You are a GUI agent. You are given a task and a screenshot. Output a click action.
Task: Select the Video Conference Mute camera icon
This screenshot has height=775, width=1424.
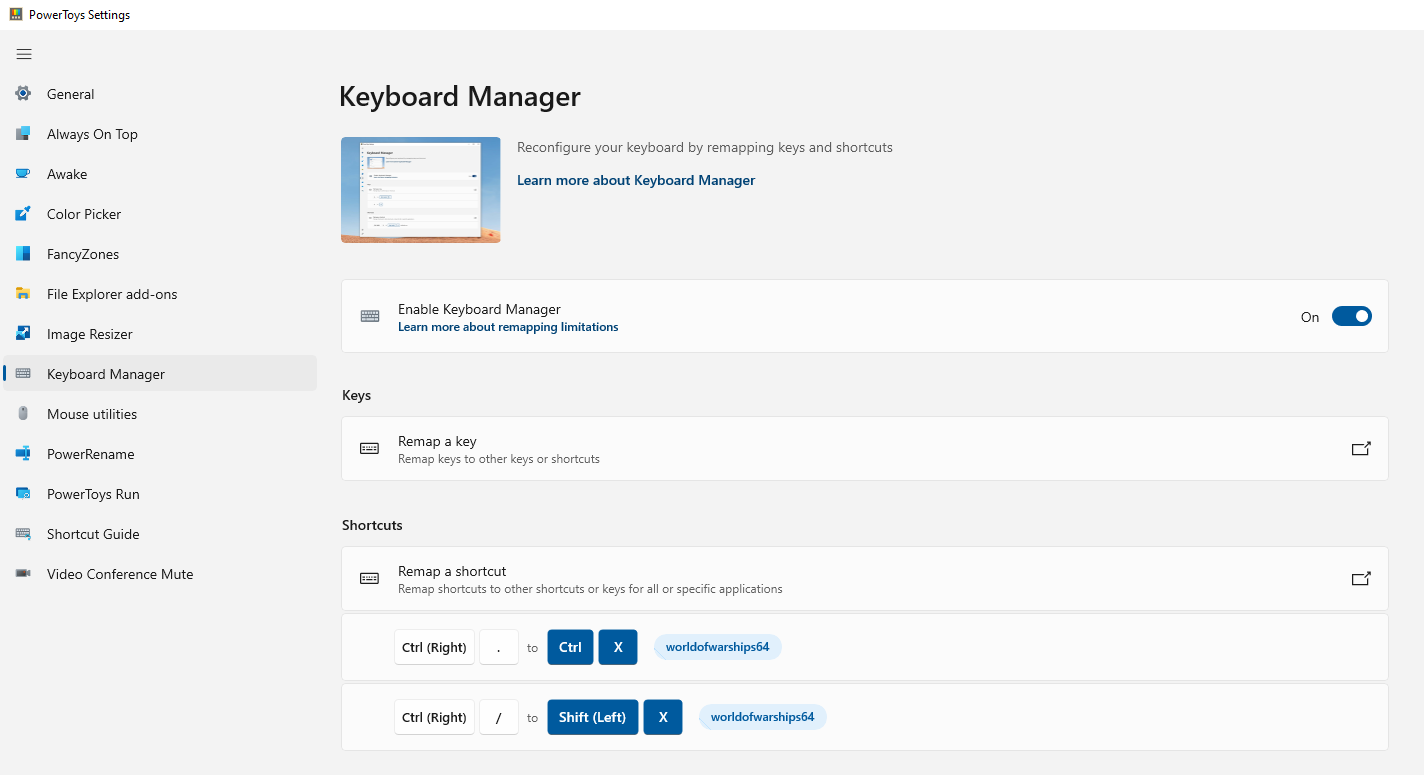coord(23,574)
